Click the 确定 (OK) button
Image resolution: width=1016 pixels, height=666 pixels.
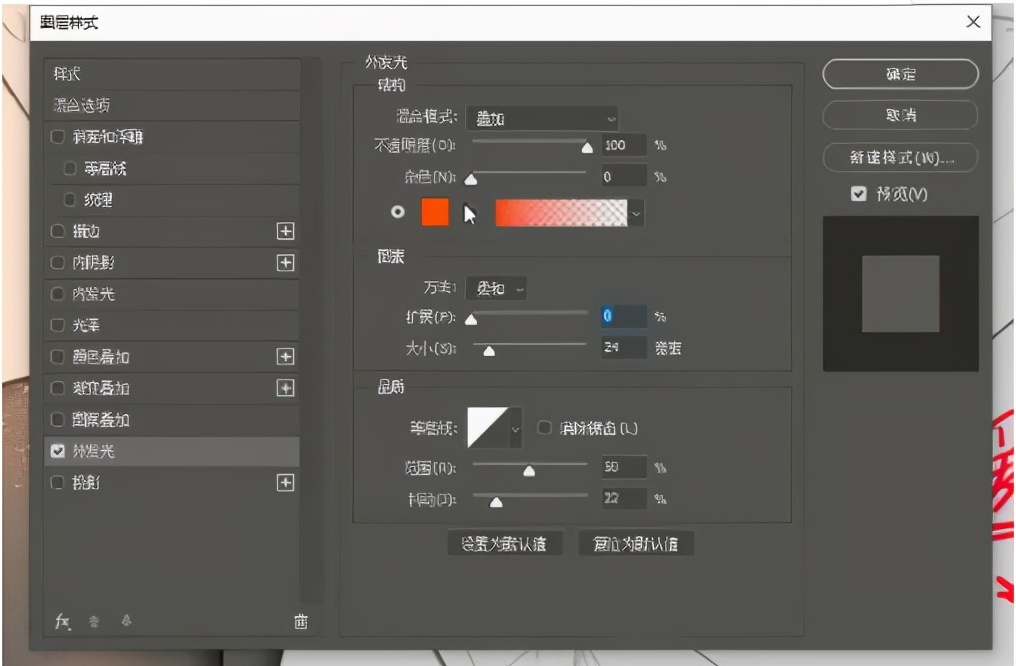900,74
